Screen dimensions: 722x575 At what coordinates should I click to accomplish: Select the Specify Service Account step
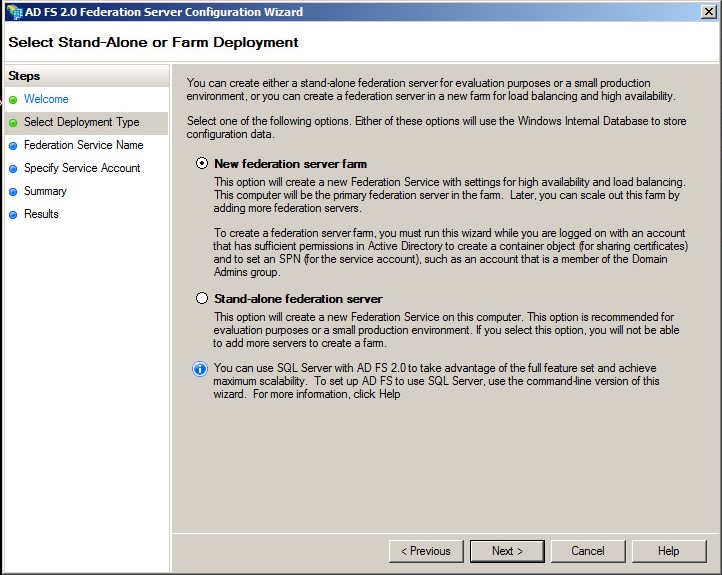[x=82, y=168]
